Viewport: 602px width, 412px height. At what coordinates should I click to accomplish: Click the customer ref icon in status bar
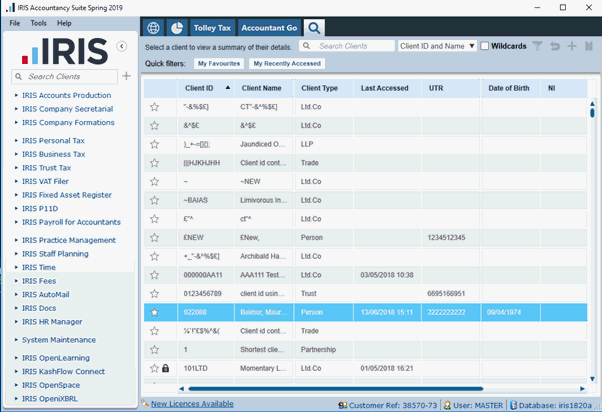click(343, 405)
